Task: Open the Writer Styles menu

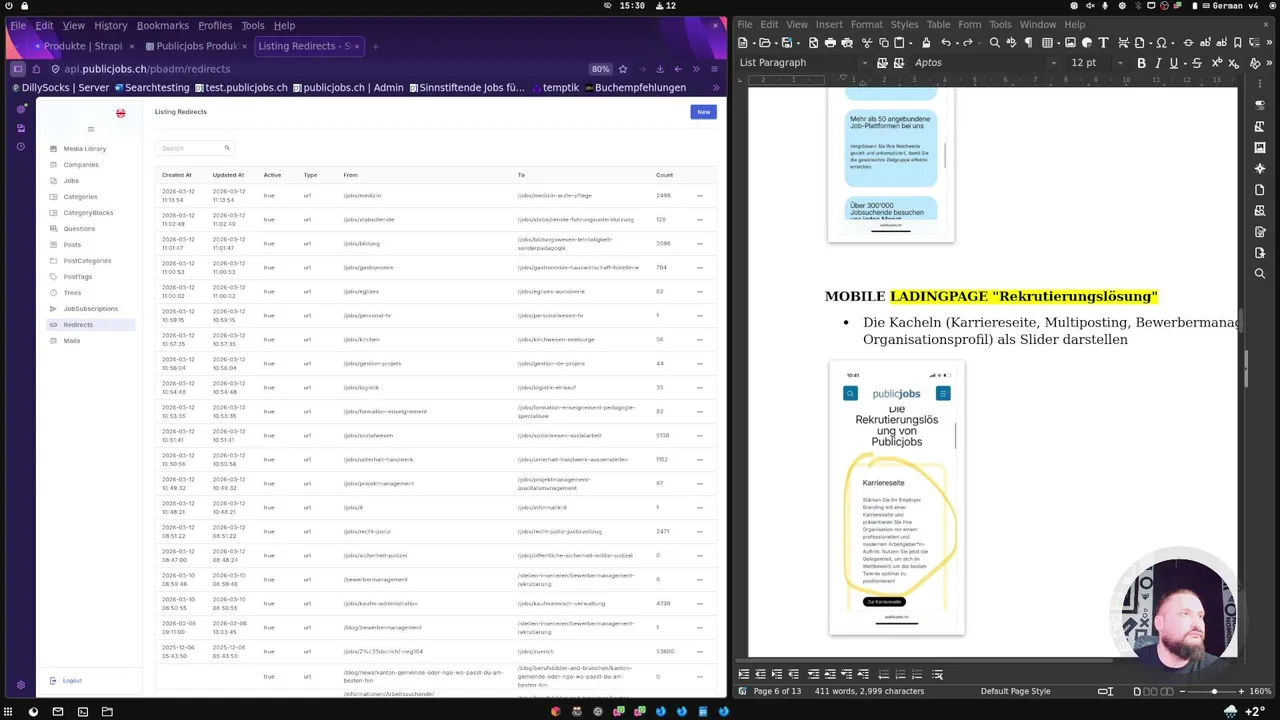Action: pyautogui.click(x=905, y=25)
